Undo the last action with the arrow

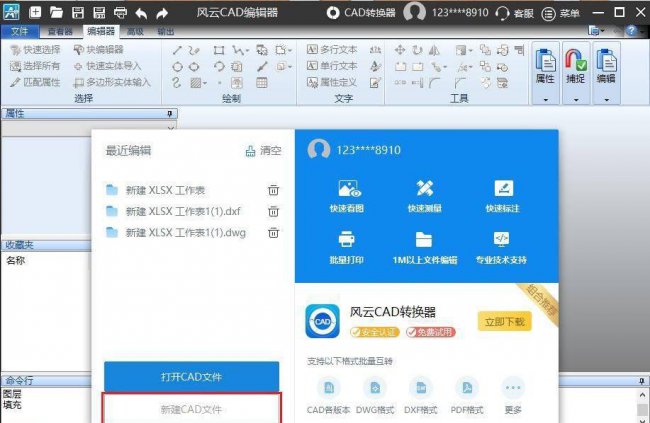[141, 13]
